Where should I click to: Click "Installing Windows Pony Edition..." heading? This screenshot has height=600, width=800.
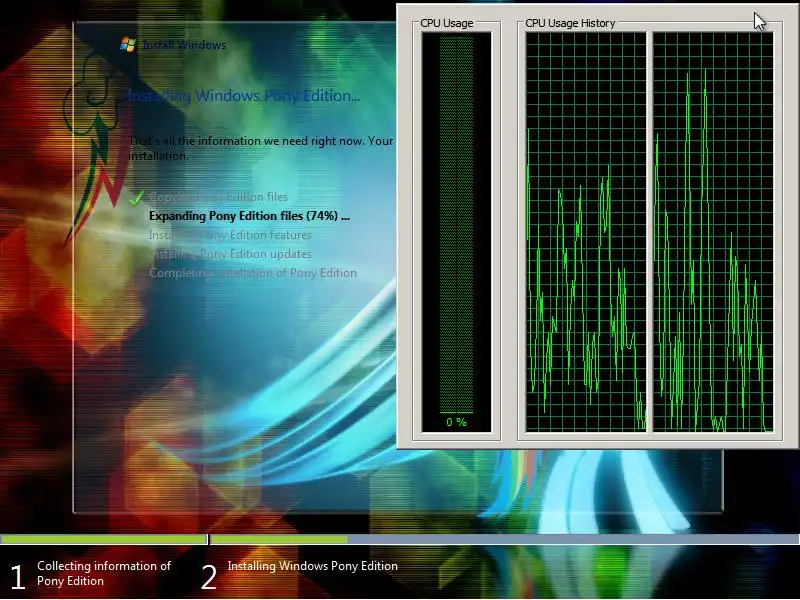coord(244,96)
